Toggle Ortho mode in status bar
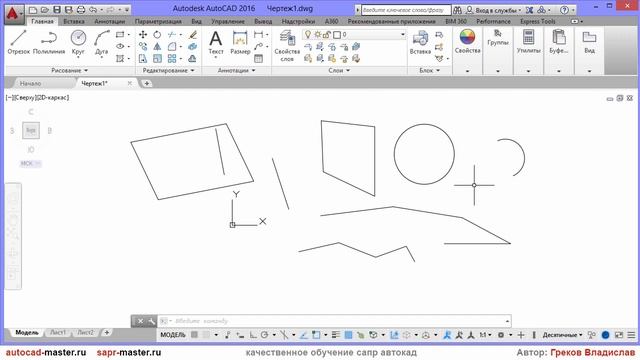The height and width of the screenshot is (360, 640). coord(253,335)
